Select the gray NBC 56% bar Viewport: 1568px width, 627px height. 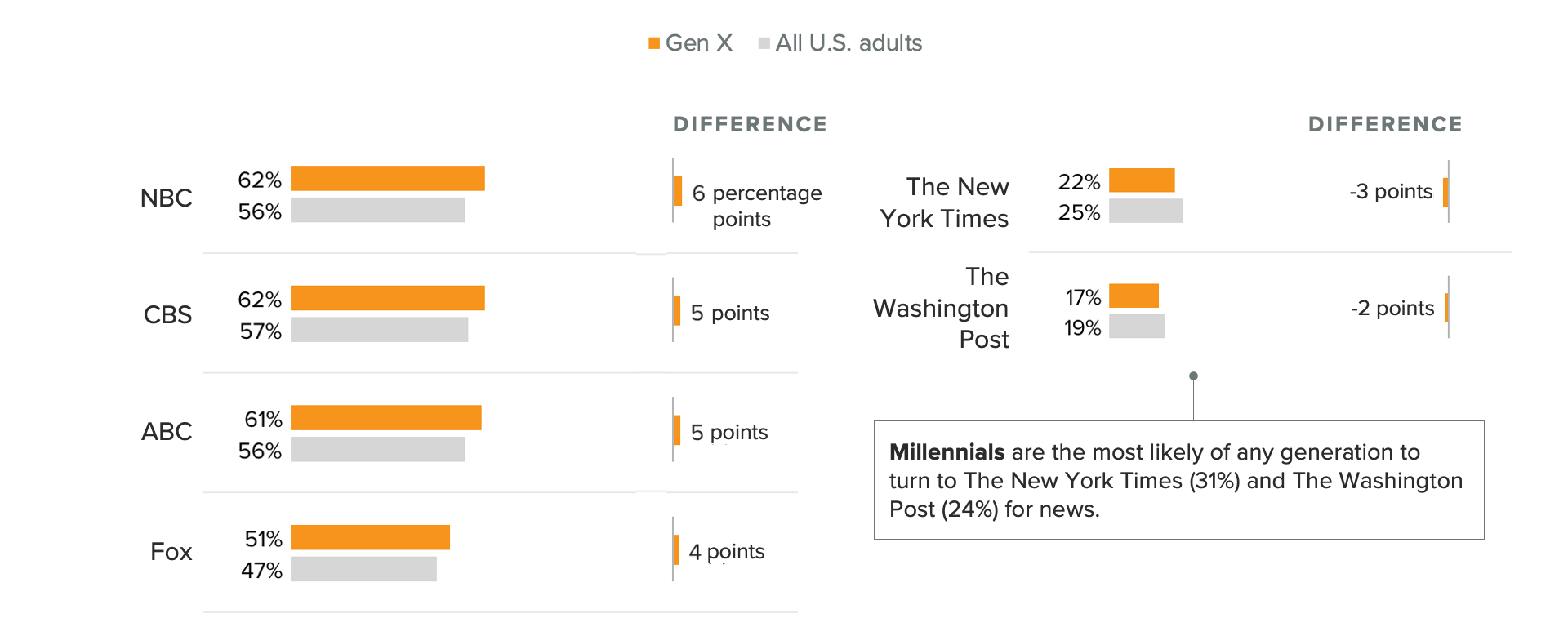[x=378, y=210]
